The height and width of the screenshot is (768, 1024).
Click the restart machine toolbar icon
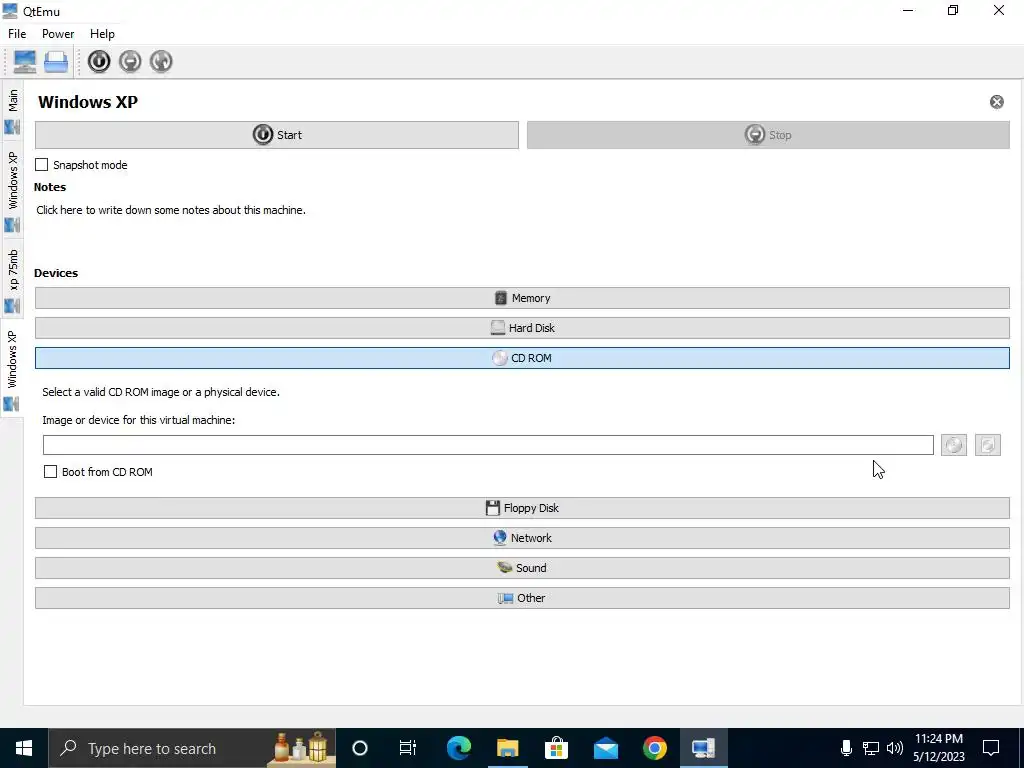(161, 61)
